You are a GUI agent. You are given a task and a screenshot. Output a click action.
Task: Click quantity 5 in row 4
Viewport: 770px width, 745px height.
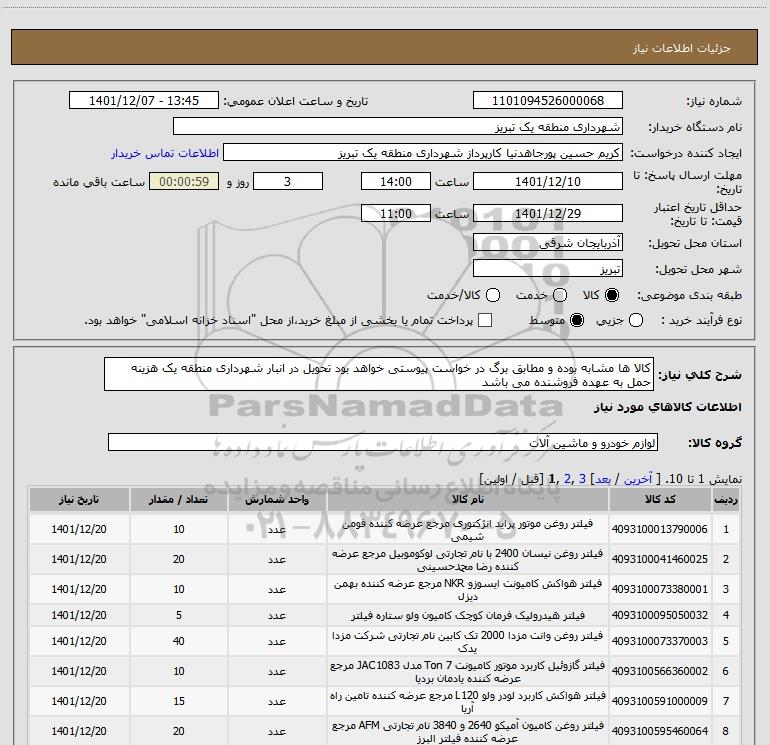179,615
